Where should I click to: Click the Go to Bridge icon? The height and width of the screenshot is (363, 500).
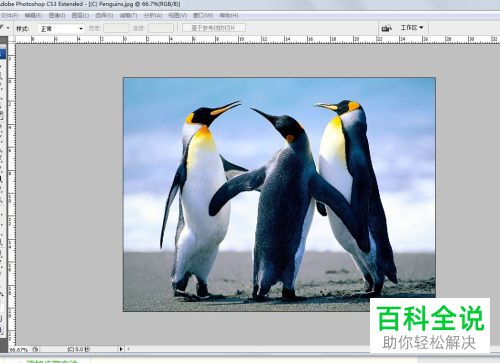(x=386, y=28)
